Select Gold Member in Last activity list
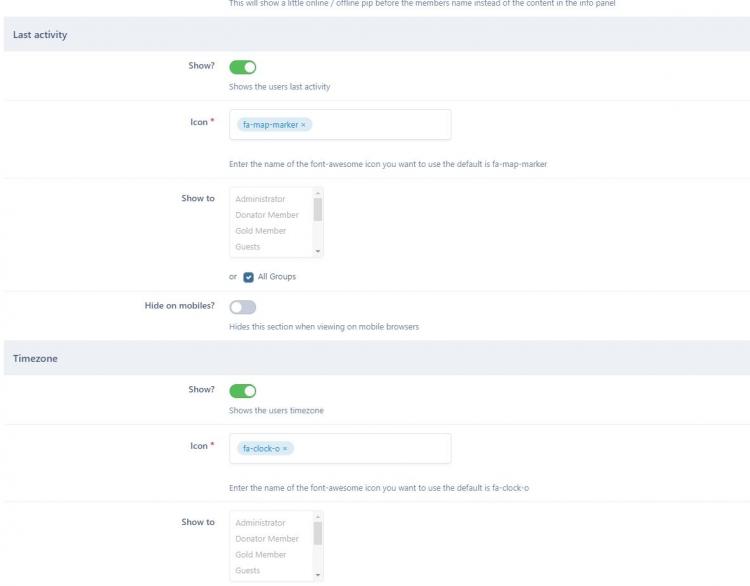This screenshot has width=750, height=586. pos(260,231)
